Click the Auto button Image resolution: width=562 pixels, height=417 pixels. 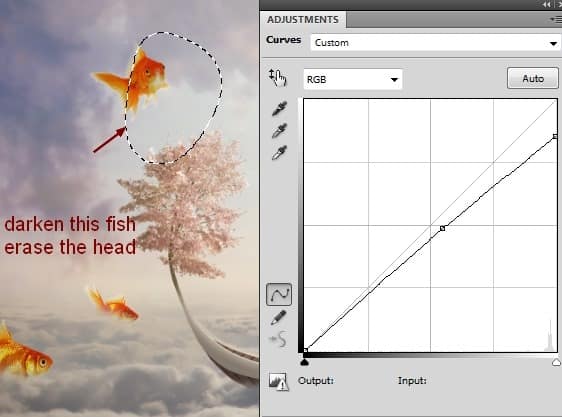tap(533, 78)
